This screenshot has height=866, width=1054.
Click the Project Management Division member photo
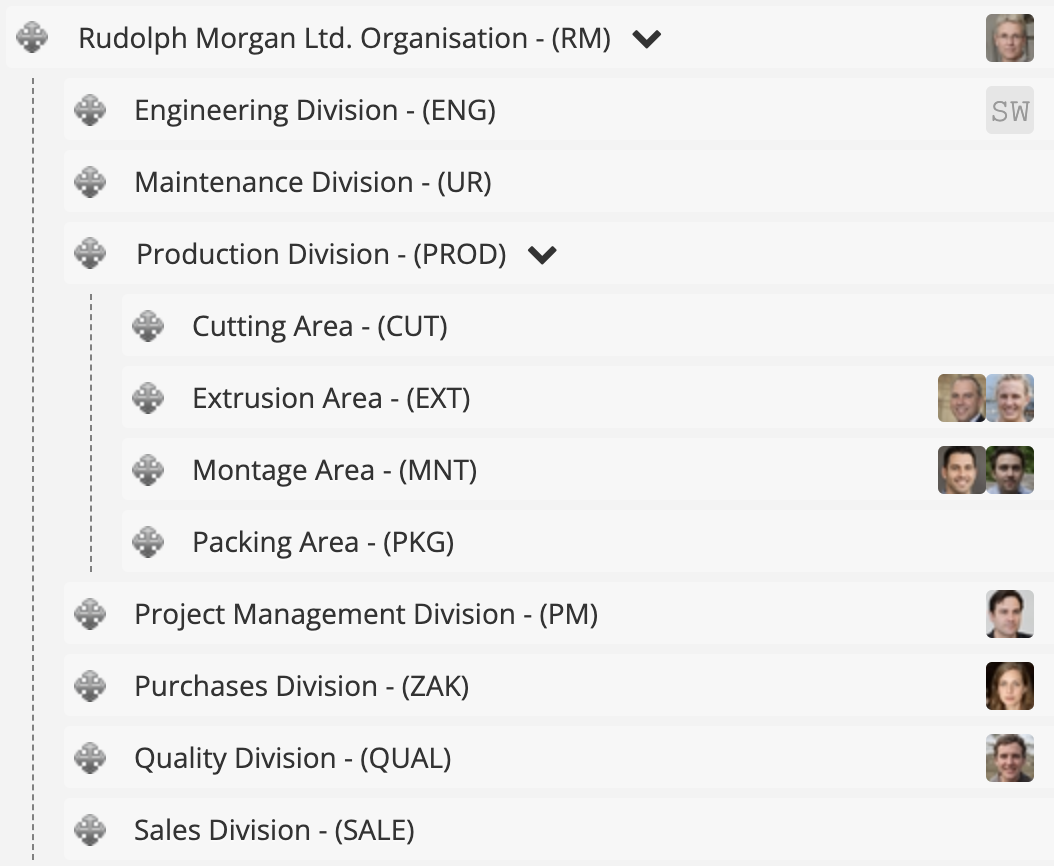1009,614
